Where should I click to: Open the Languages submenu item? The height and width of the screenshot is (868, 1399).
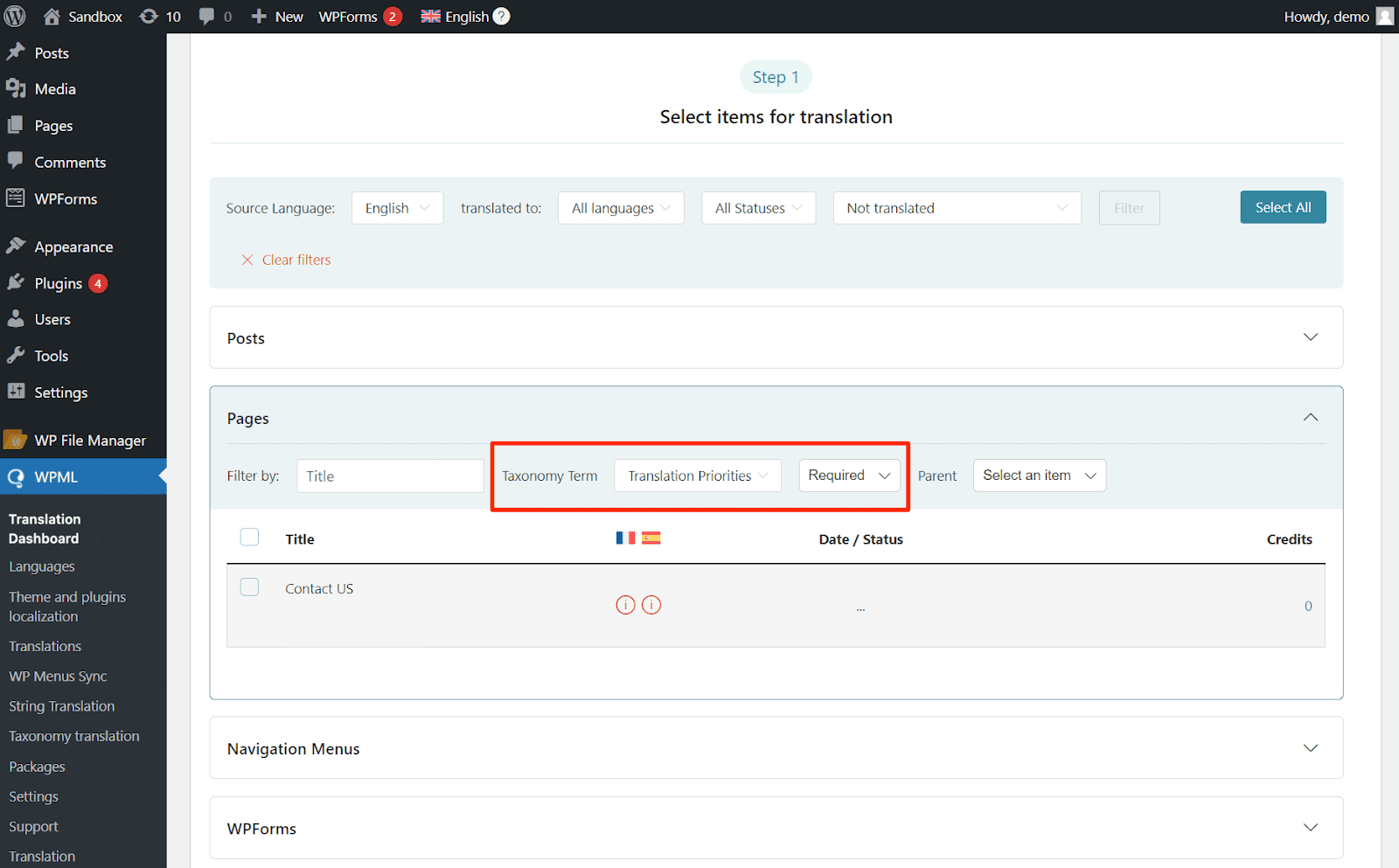point(42,566)
